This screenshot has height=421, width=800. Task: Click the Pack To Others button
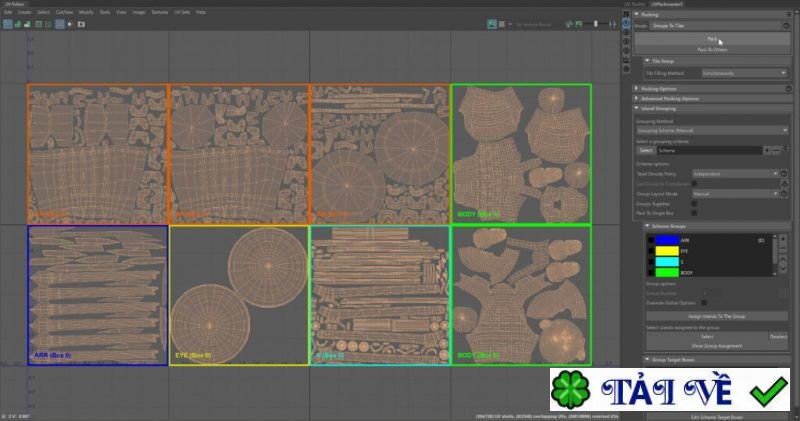point(712,49)
